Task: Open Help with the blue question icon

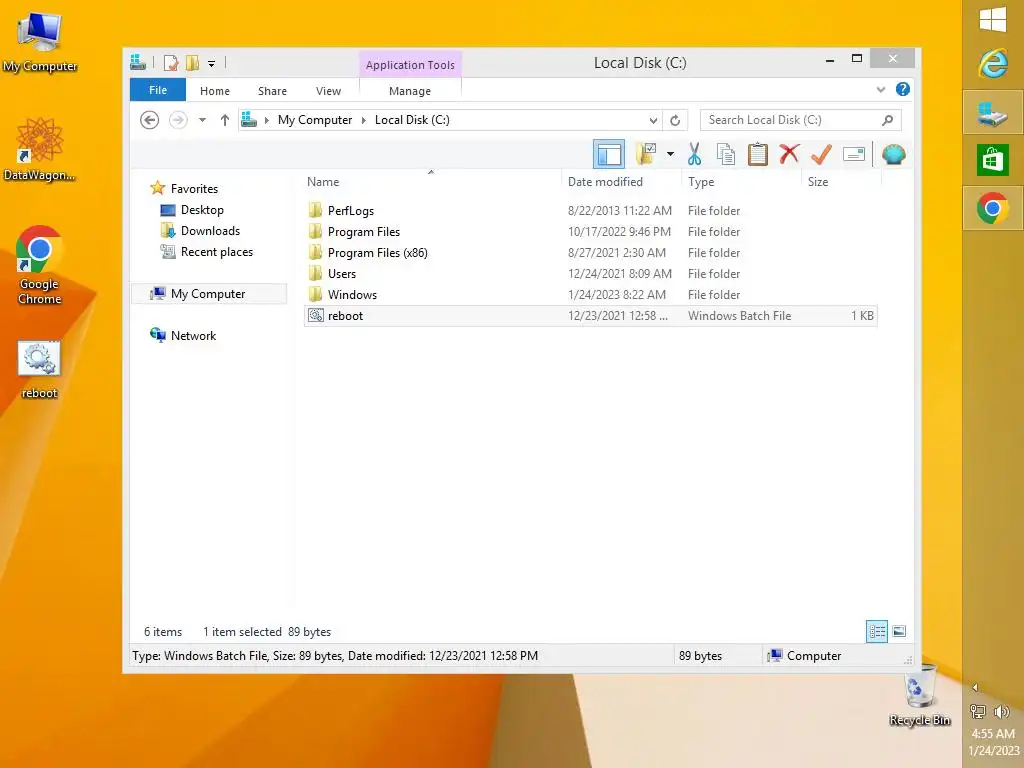Action: [x=903, y=89]
